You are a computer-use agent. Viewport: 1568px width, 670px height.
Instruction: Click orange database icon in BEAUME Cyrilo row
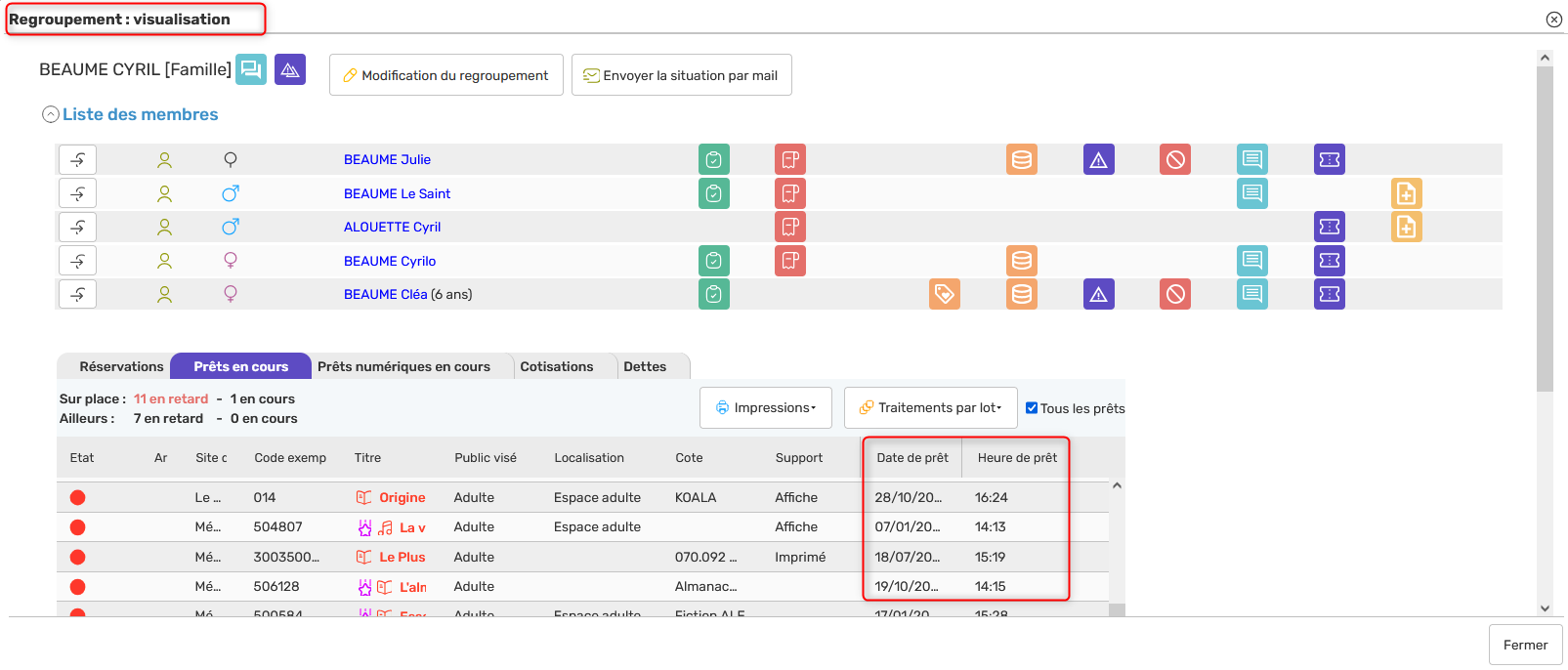[x=1022, y=261]
